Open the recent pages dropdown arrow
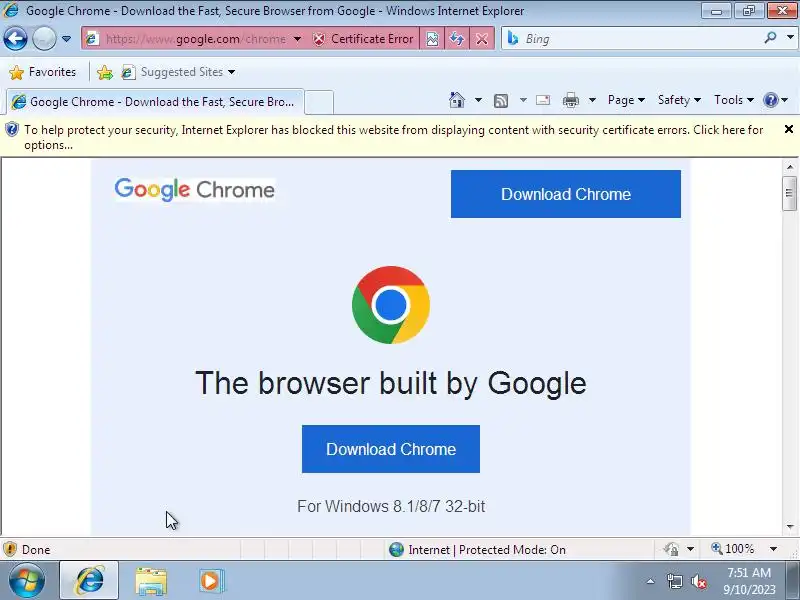Viewport: 800px width, 600px height. (x=66, y=39)
